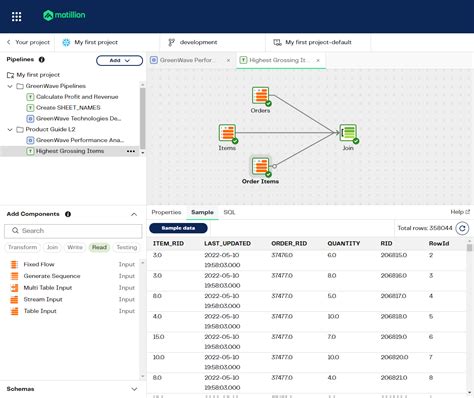
Task: Open the Help link
Action: pyautogui.click(x=460, y=212)
